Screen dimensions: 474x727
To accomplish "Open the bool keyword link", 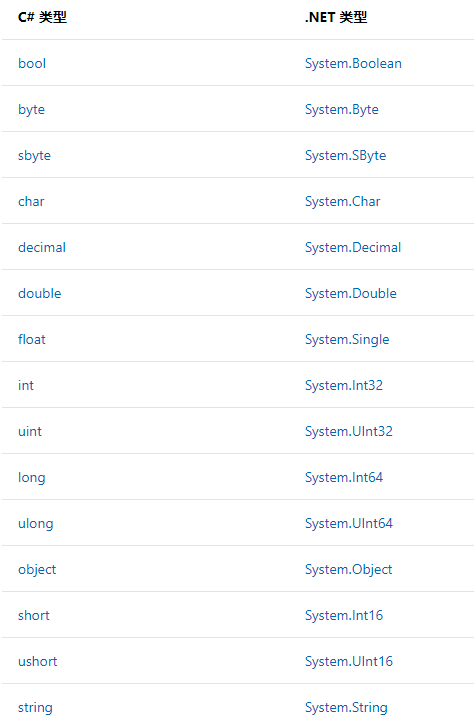I will (32, 64).
